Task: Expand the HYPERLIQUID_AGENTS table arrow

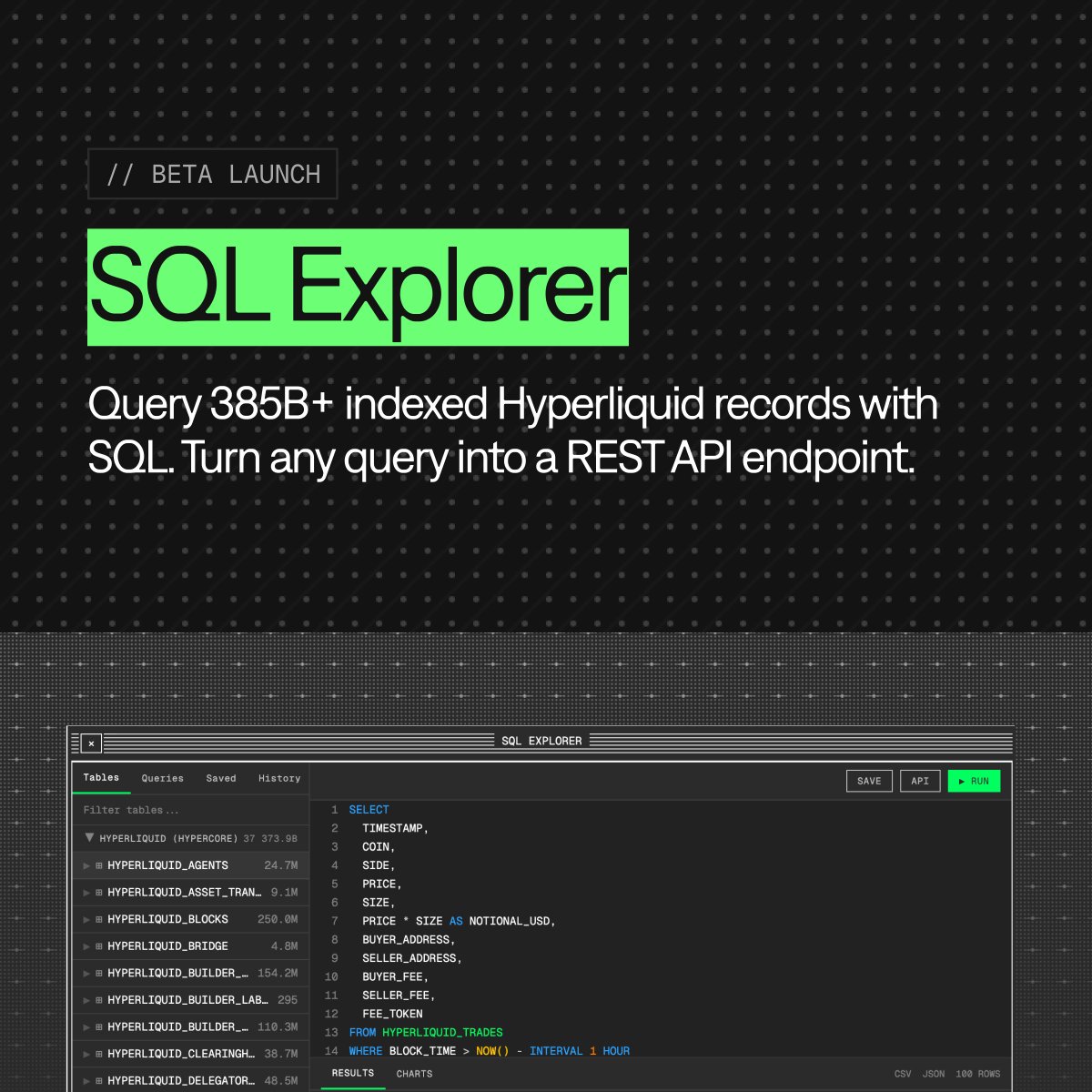Action: coord(86,865)
